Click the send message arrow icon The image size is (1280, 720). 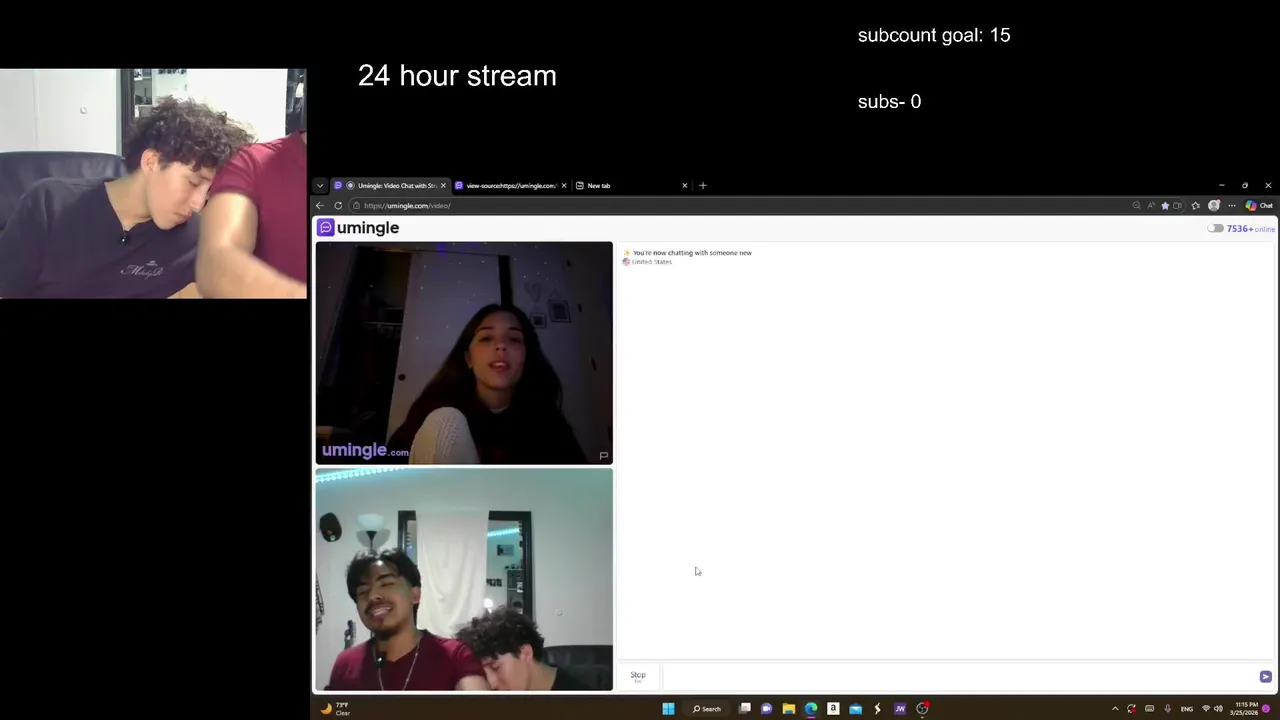(x=1265, y=677)
